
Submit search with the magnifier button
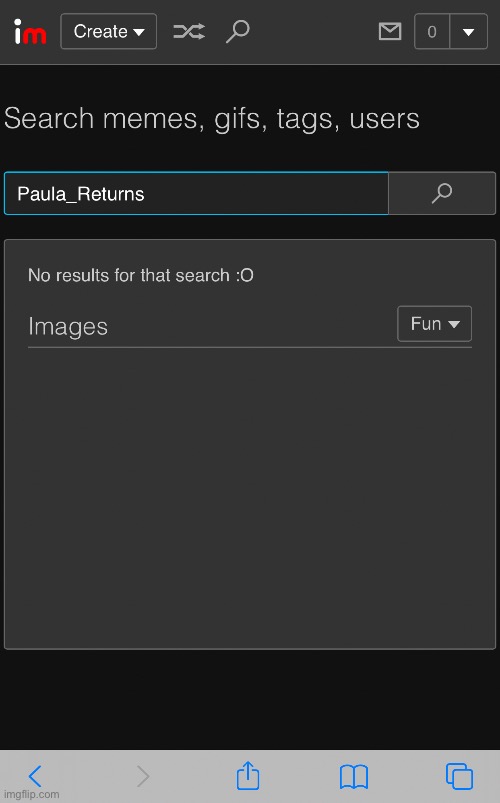tap(442, 194)
